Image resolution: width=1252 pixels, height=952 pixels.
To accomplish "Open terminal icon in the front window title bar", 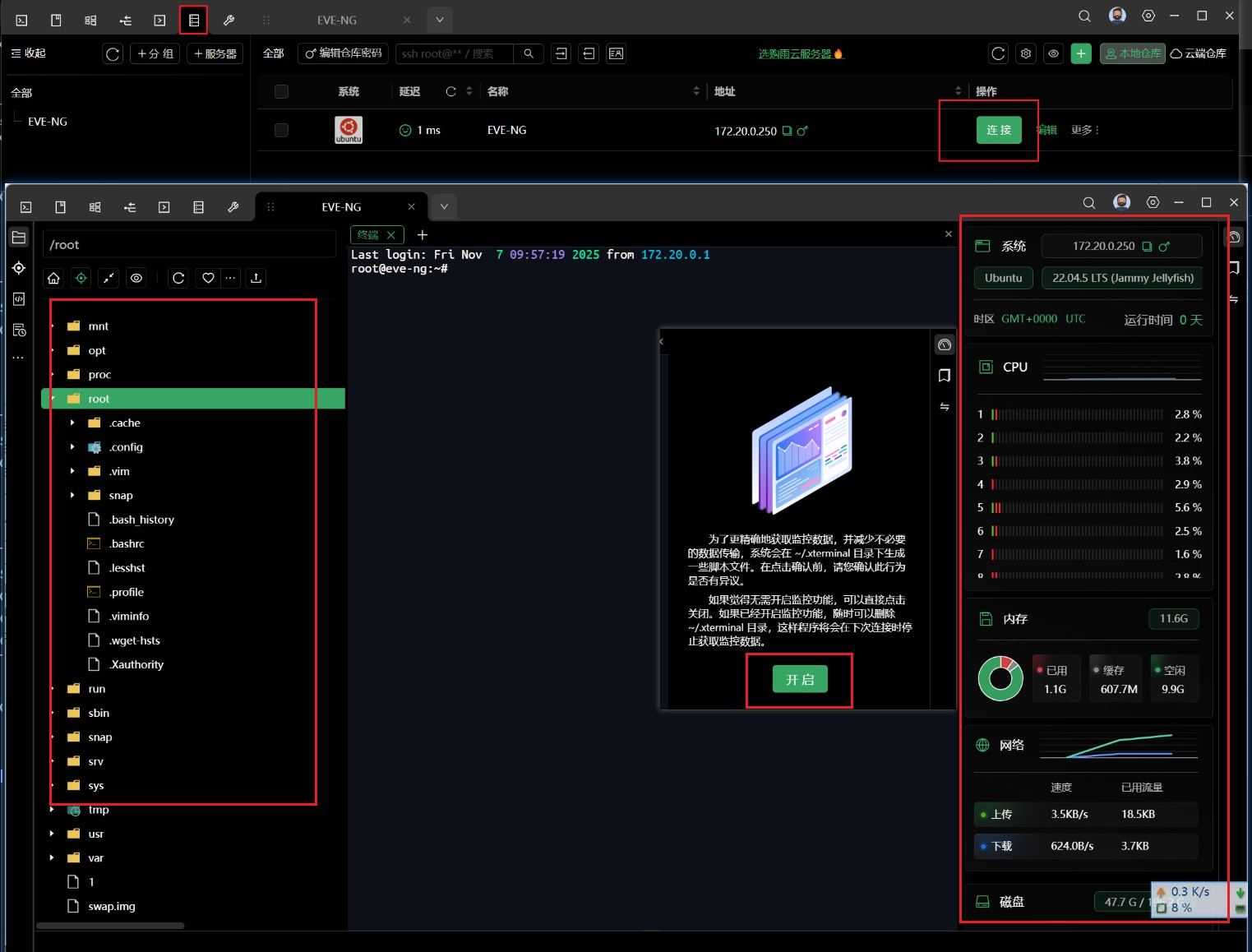I will (x=26, y=207).
